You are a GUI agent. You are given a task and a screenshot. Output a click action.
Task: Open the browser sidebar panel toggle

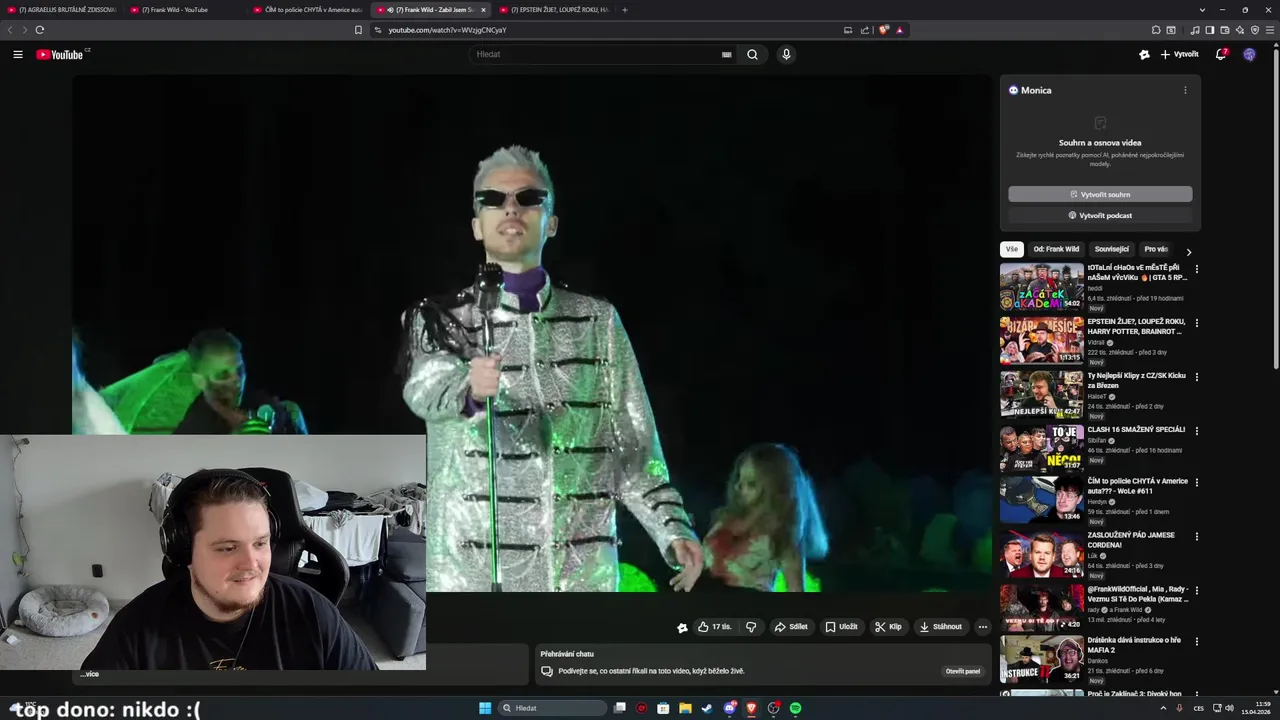[x=1209, y=30]
